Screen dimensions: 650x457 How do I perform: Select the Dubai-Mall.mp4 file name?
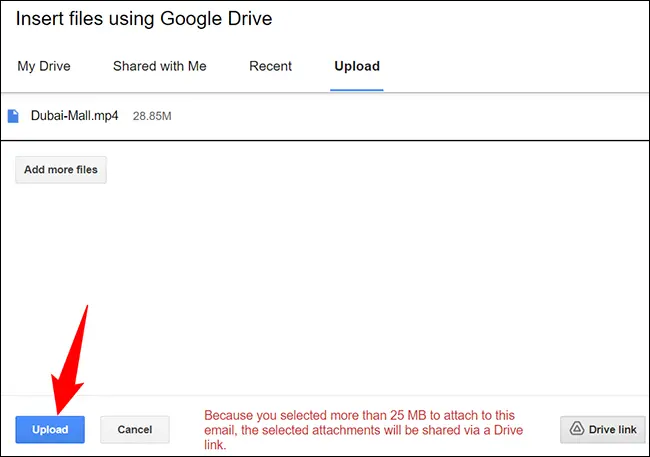click(x=75, y=116)
